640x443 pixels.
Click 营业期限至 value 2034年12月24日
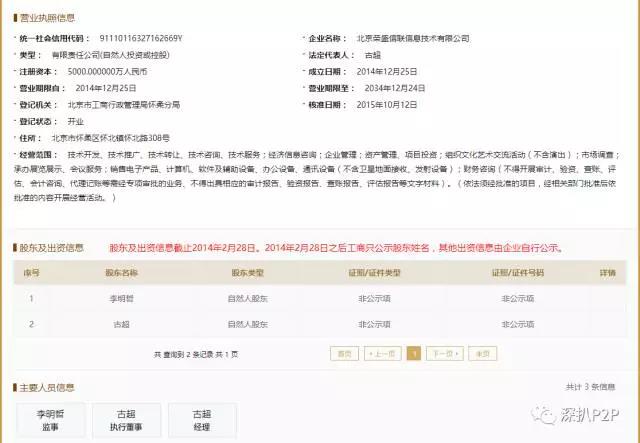click(x=395, y=88)
